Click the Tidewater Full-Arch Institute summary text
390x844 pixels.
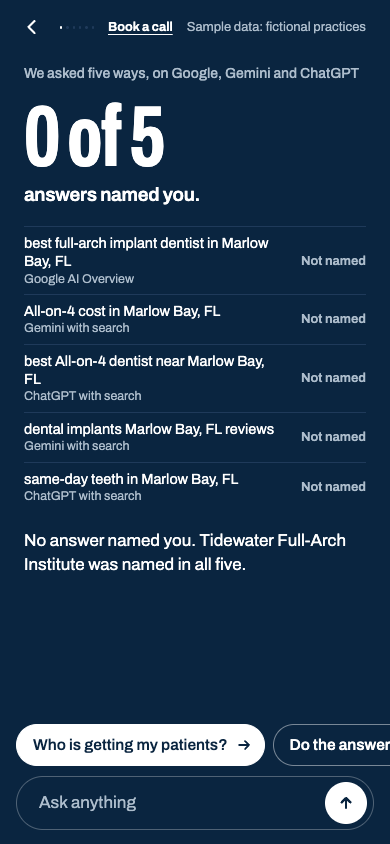click(x=185, y=552)
